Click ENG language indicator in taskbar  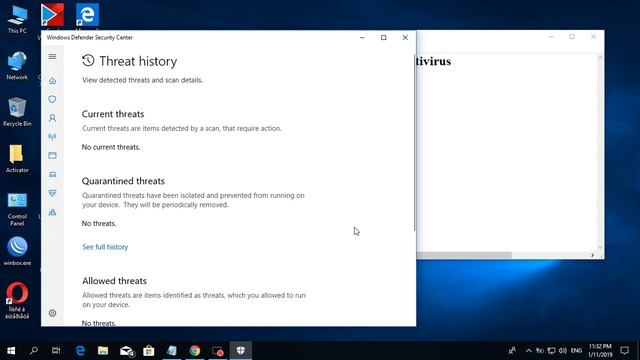tap(576, 351)
